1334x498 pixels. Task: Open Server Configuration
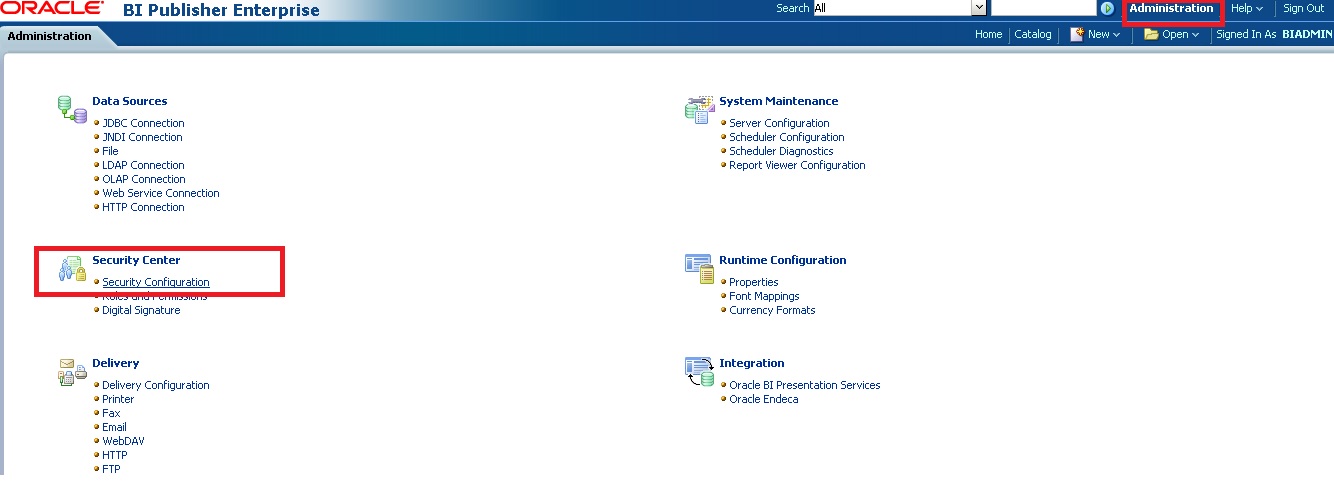(779, 123)
